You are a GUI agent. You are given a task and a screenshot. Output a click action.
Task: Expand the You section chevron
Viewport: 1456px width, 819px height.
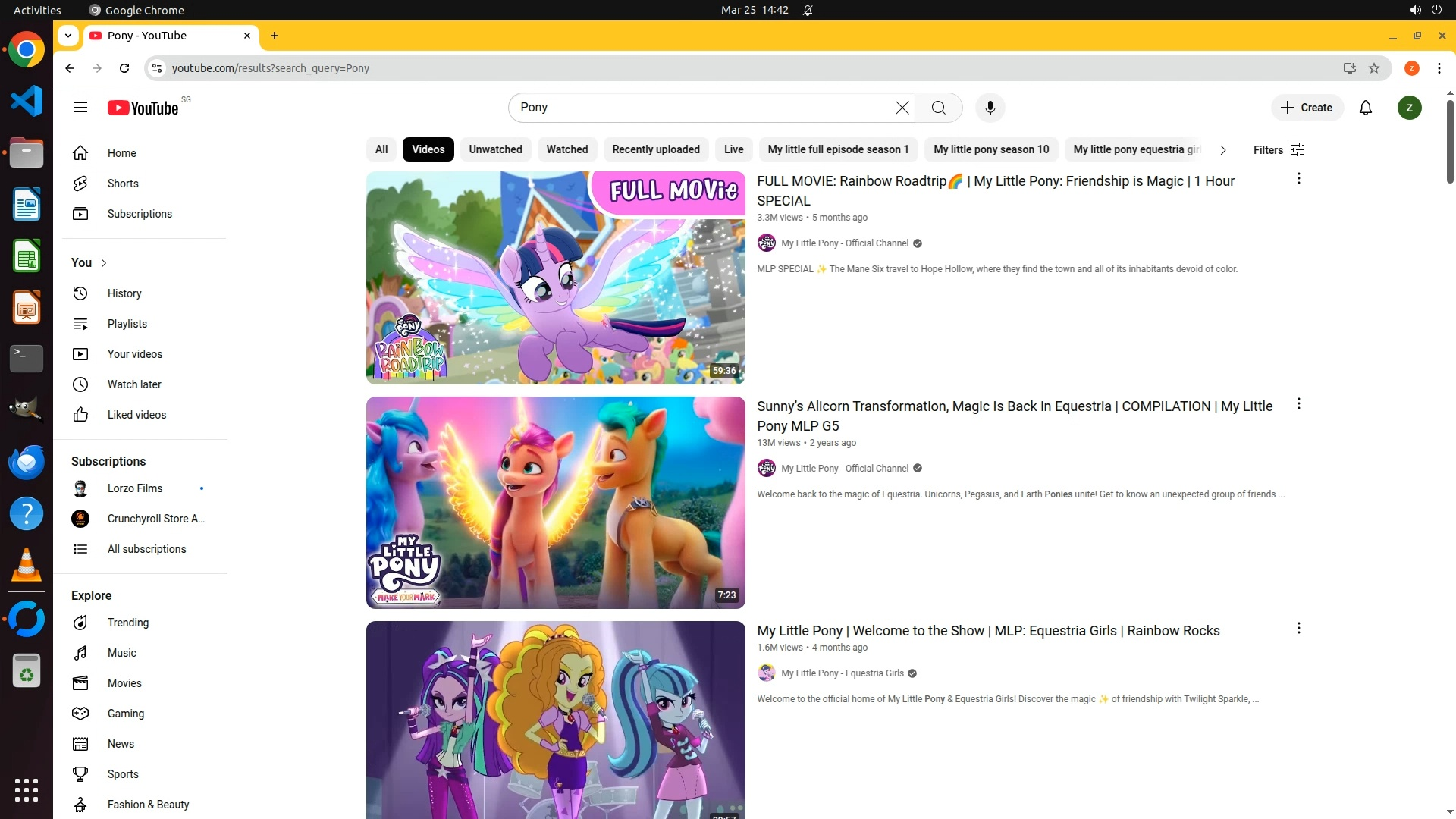tap(104, 263)
